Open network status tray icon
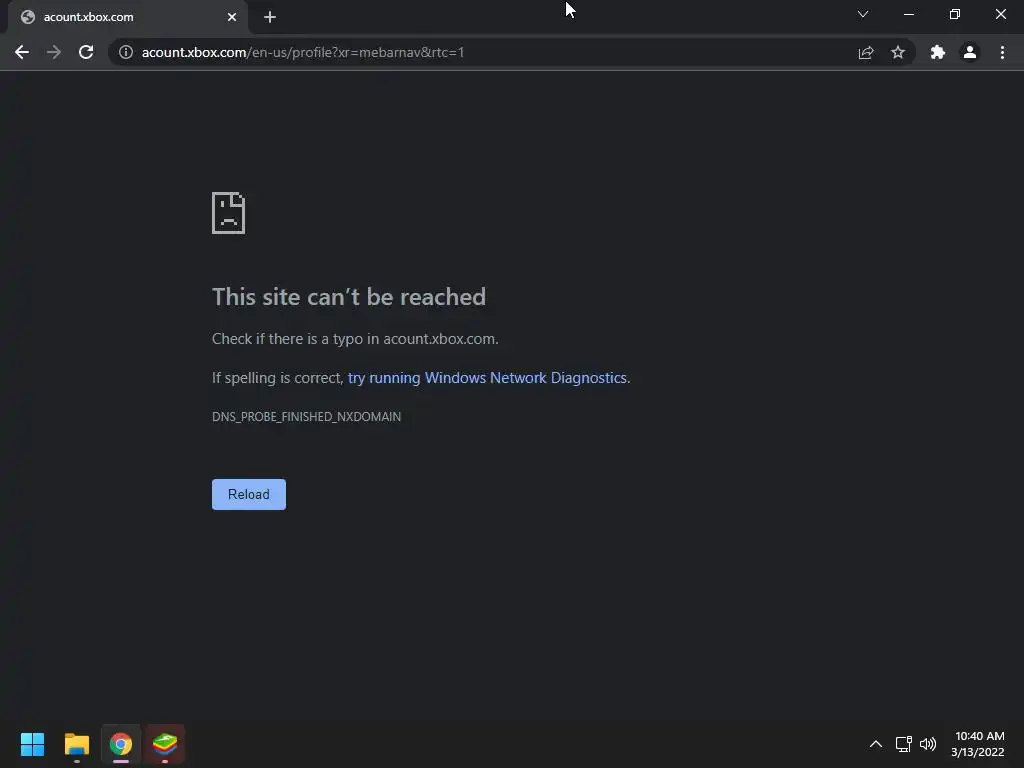Viewport: 1024px width, 768px height. [903, 744]
